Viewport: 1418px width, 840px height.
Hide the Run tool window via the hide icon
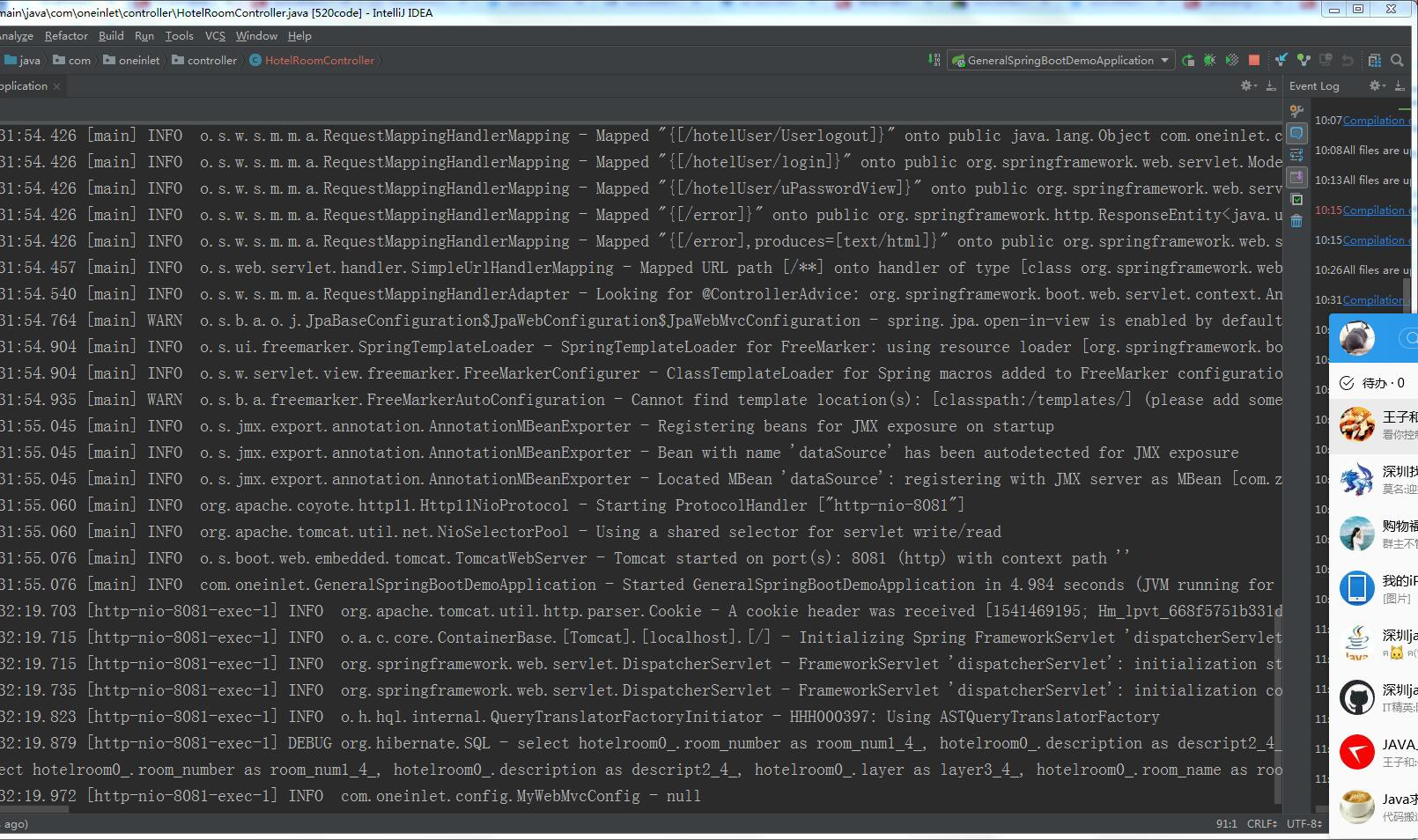(x=1271, y=85)
